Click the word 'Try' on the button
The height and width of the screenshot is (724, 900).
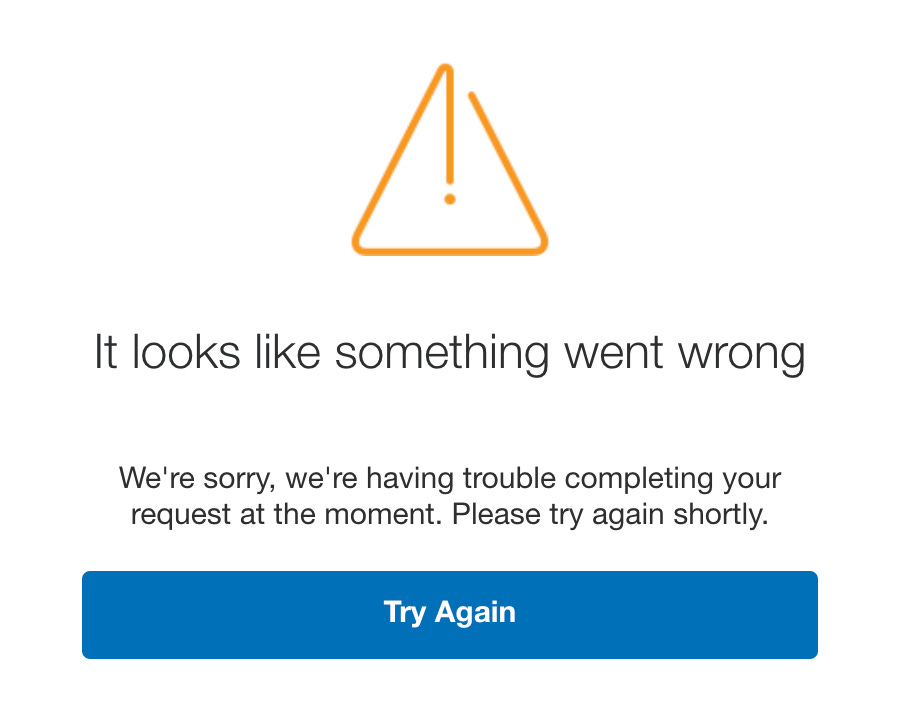[x=405, y=613]
